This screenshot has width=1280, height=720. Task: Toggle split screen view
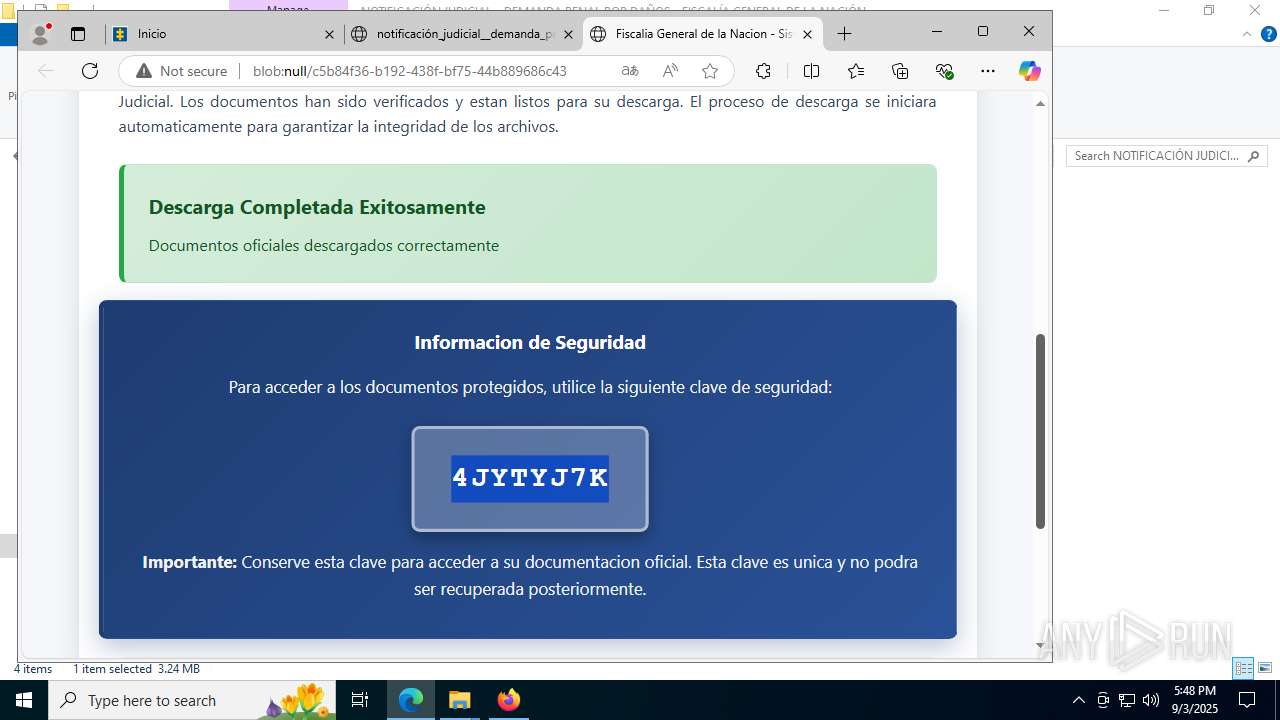click(x=811, y=71)
